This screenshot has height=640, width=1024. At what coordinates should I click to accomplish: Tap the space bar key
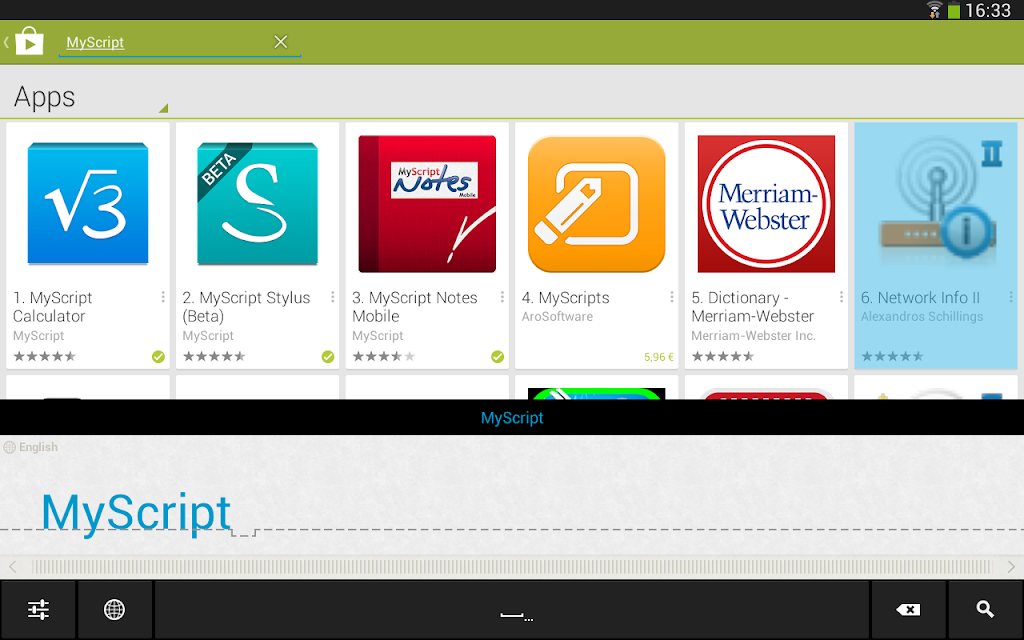point(513,609)
